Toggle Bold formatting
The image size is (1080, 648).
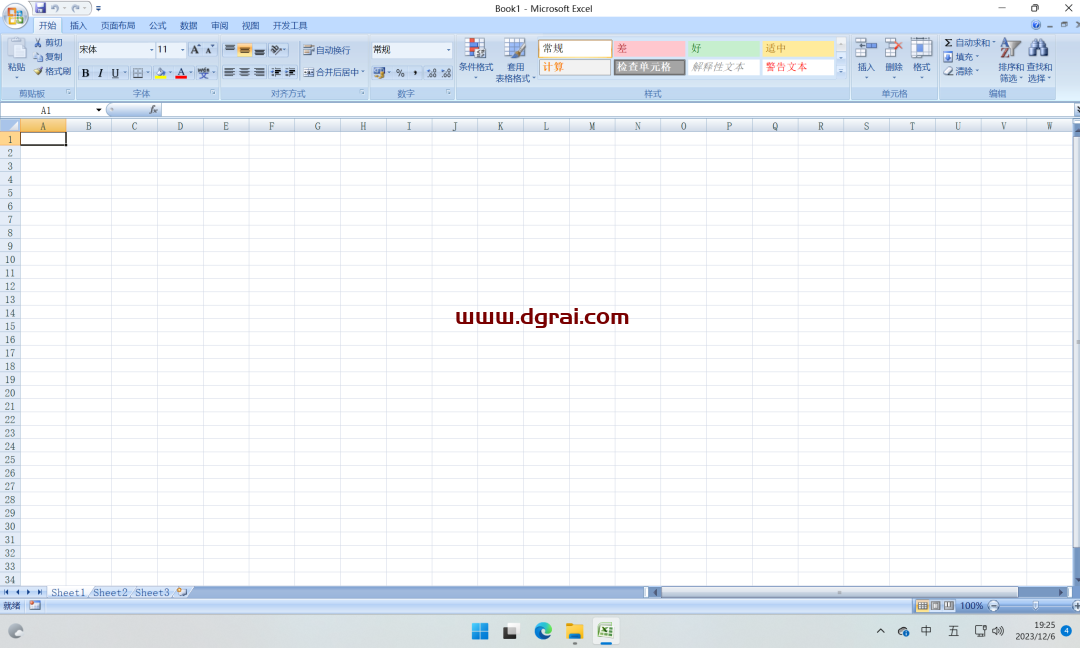point(85,73)
